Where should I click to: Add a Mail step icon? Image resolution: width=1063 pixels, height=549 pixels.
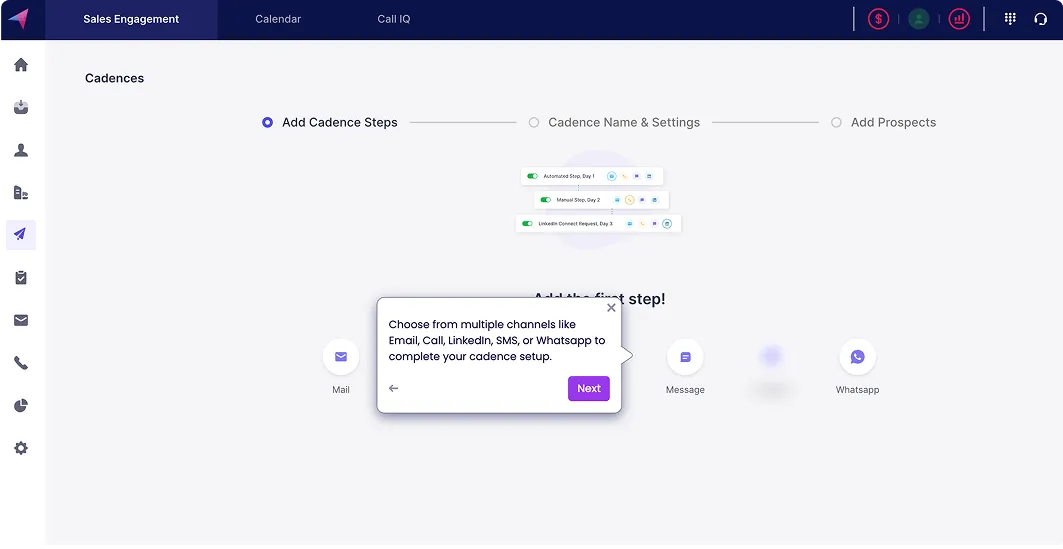point(341,357)
